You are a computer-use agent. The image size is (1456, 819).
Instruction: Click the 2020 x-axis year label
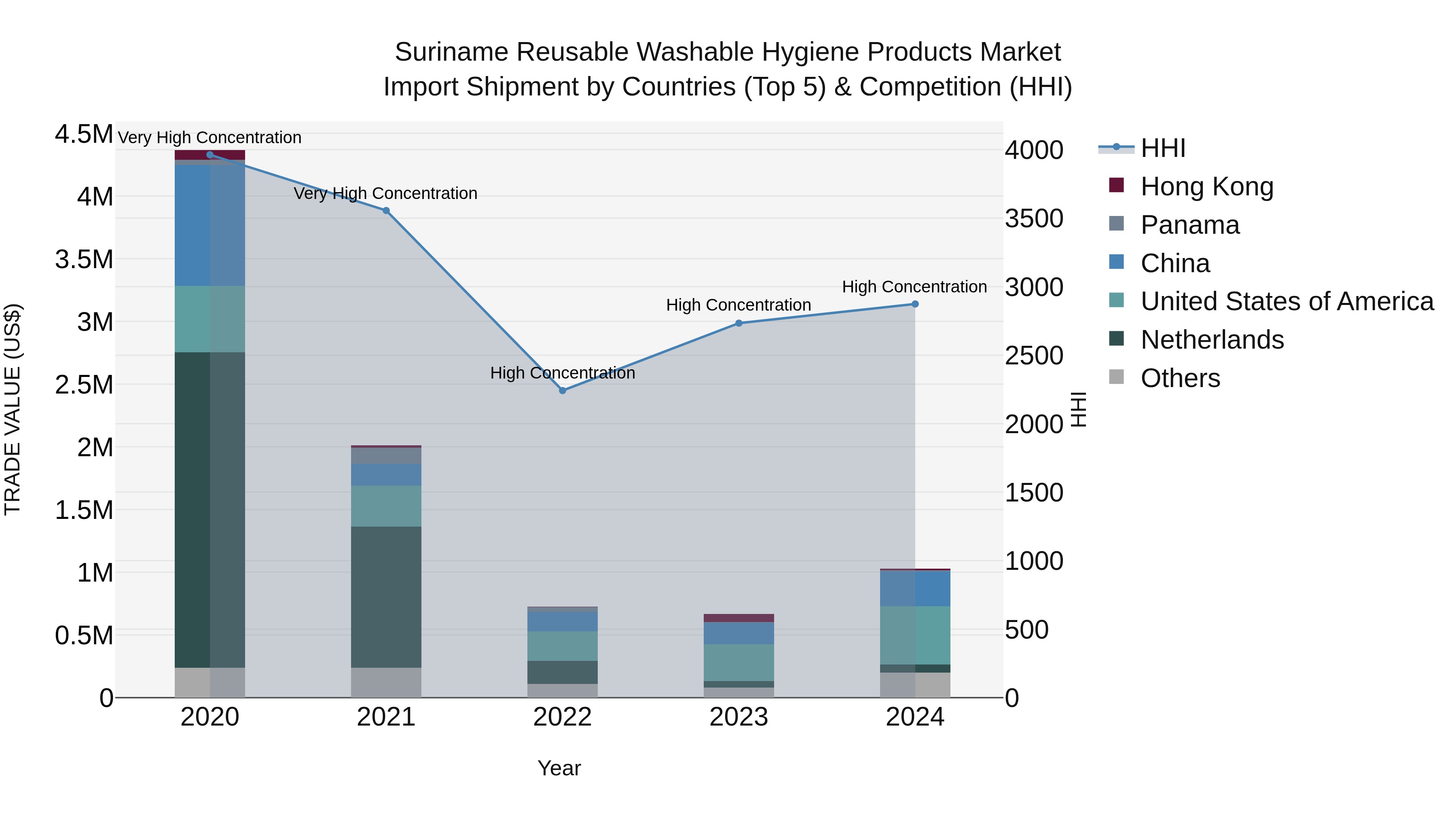pyautogui.click(x=210, y=717)
